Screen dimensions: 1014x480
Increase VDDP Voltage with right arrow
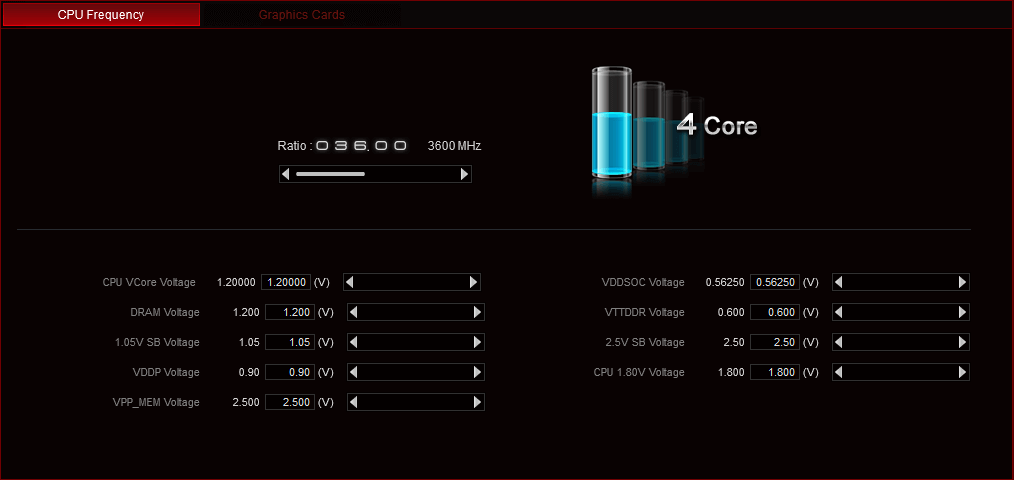477,372
